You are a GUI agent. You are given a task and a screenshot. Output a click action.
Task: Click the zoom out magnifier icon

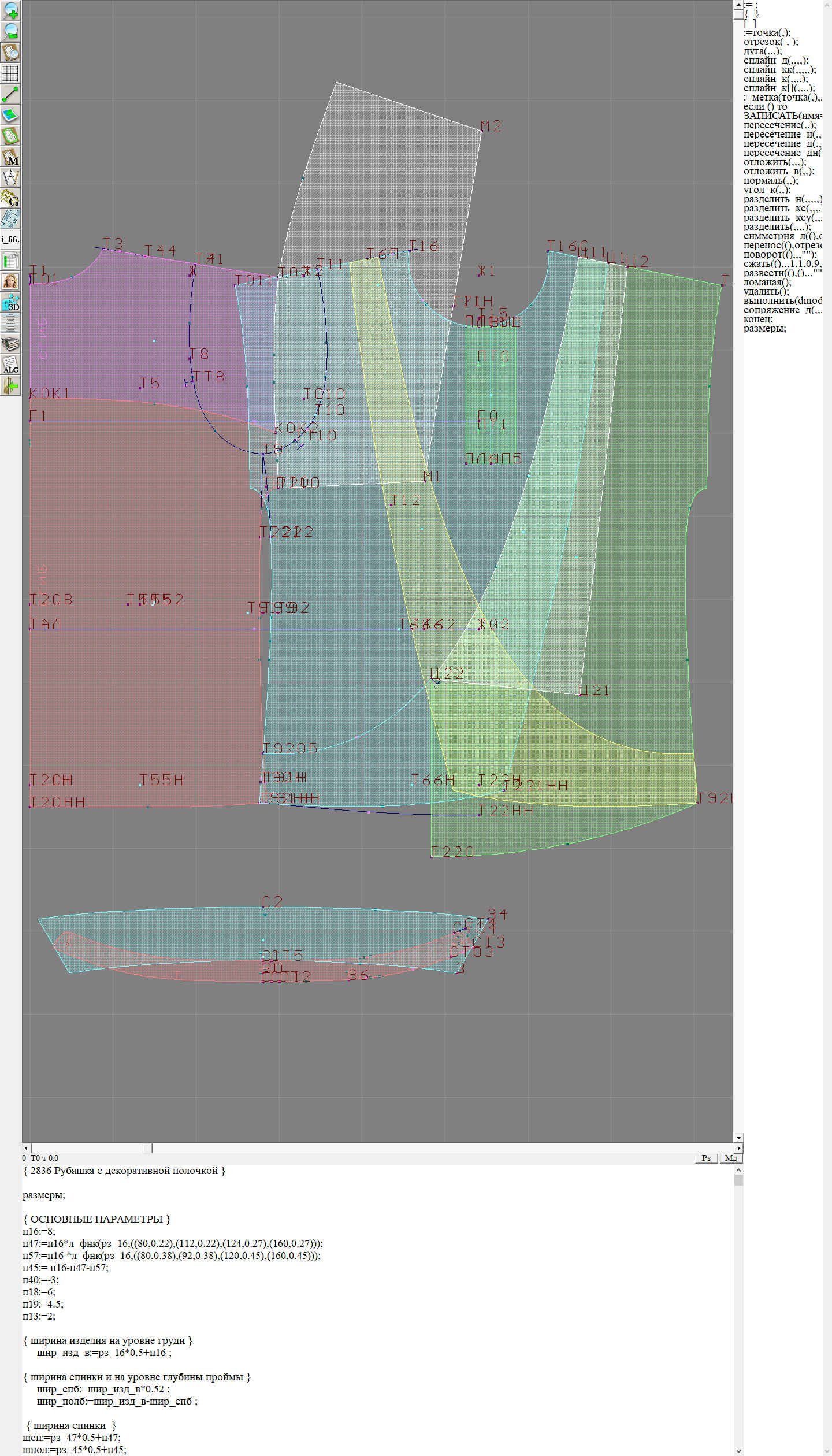10,31
